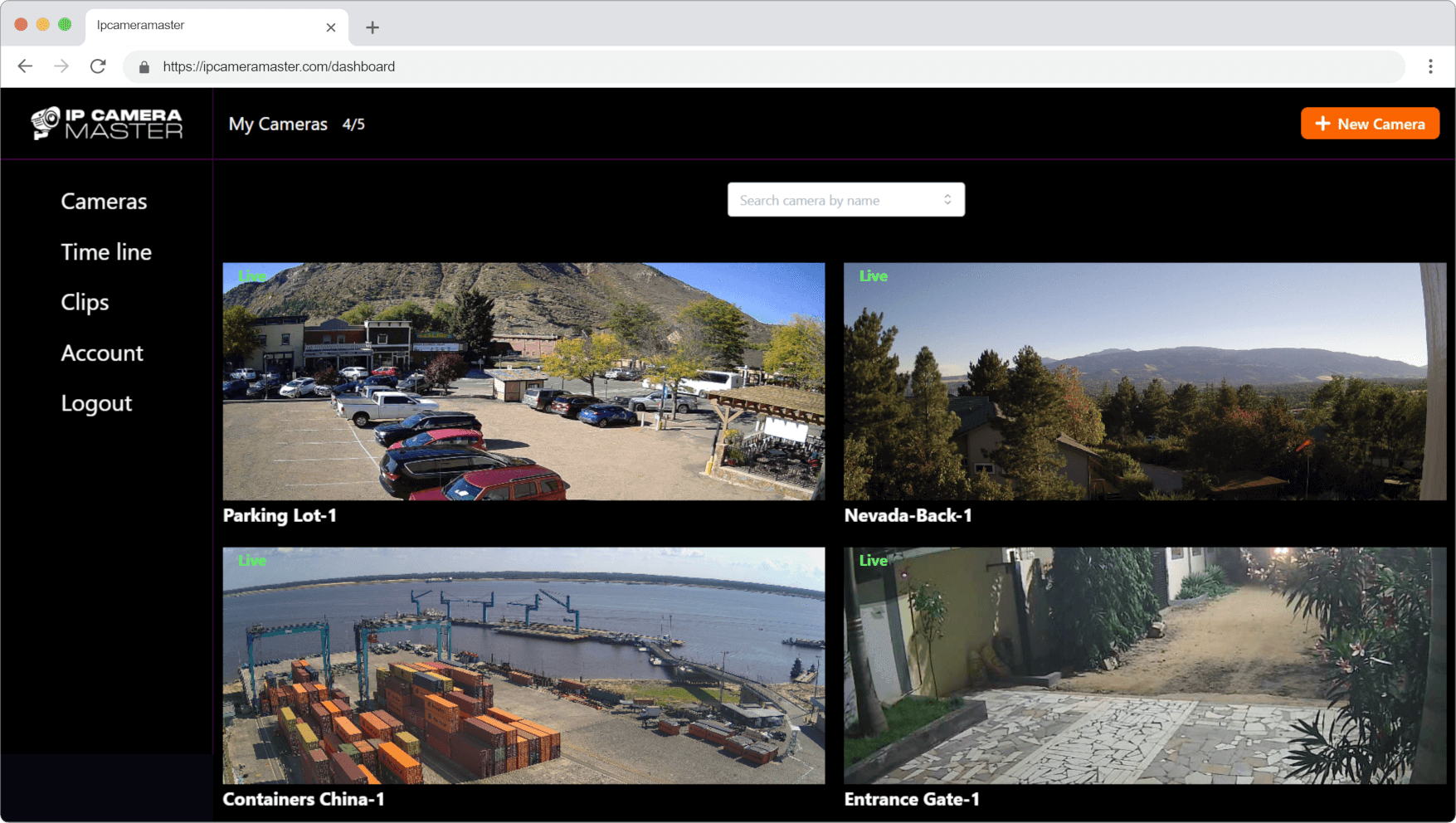Open the browser three-dot menu
This screenshot has width=1456, height=823.
click(x=1430, y=66)
